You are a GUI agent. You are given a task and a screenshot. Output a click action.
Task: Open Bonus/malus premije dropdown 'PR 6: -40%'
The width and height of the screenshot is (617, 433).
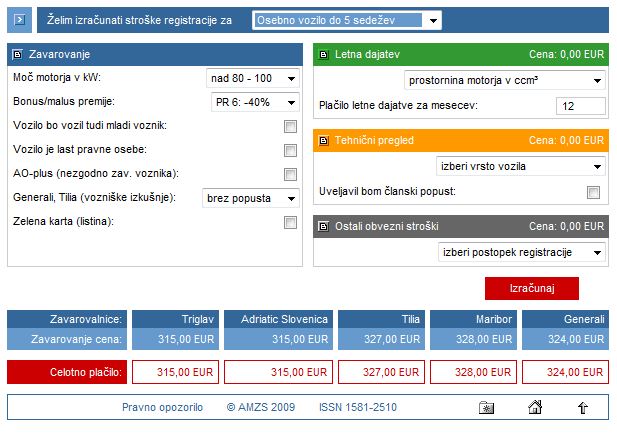tap(255, 102)
